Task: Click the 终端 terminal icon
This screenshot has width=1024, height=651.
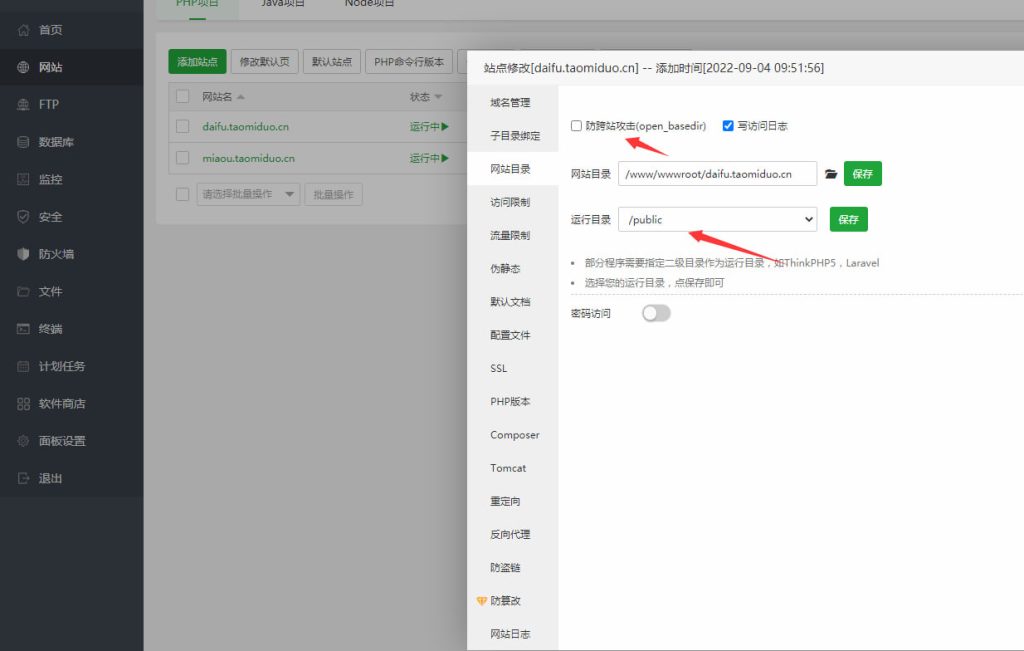Action: point(24,328)
